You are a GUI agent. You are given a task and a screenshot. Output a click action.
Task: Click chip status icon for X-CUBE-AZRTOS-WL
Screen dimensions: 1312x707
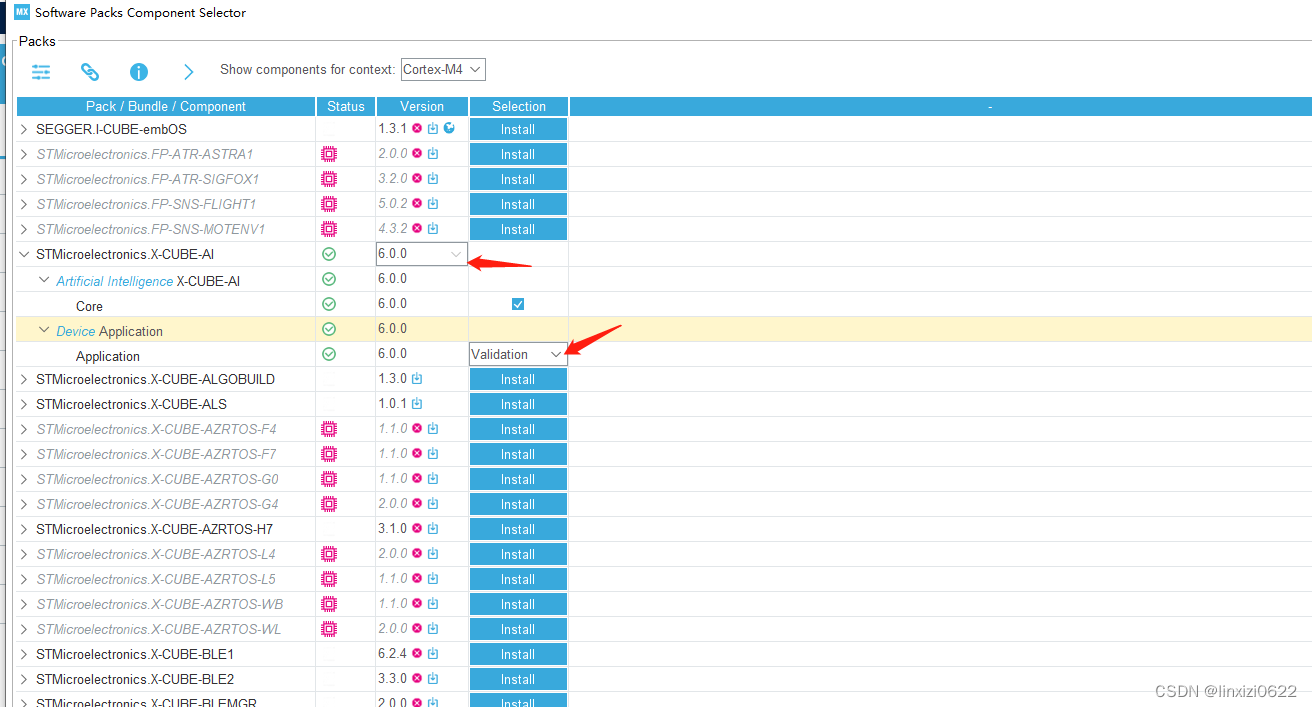(329, 629)
